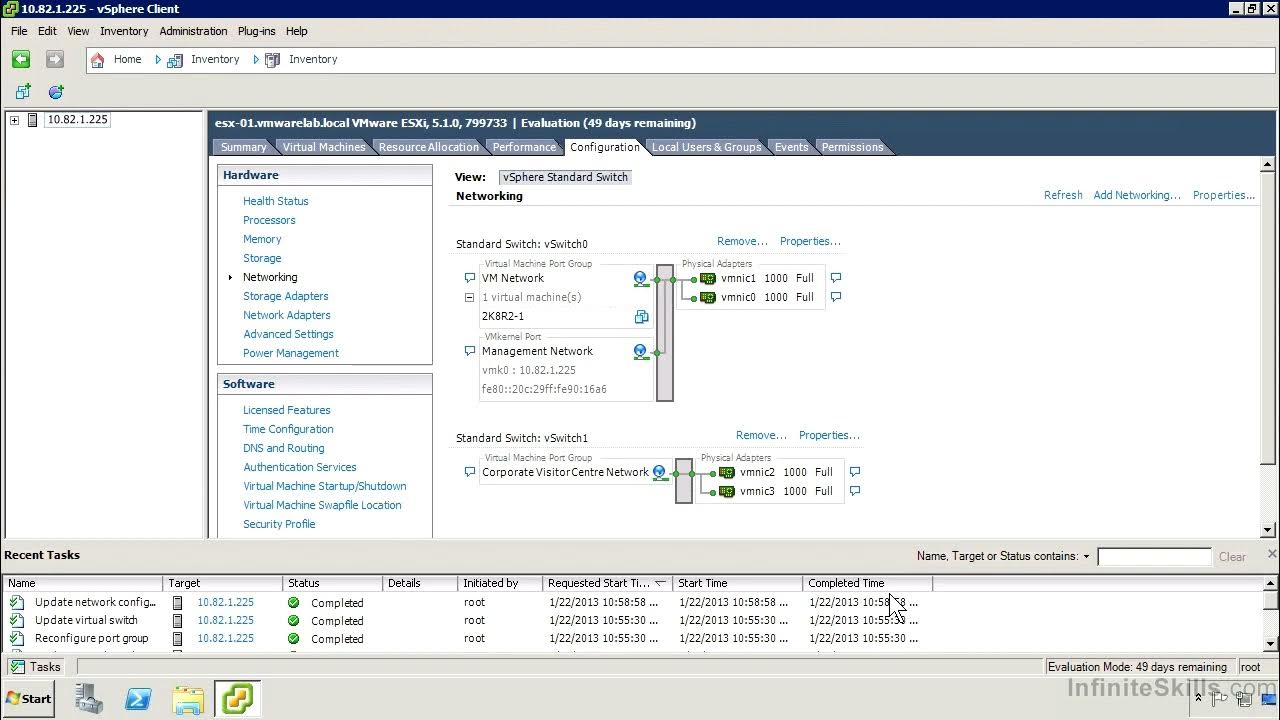Viewport: 1280px width, 720px height.
Task: Click the vmnic2 adapter icon
Action: point(727,473)
